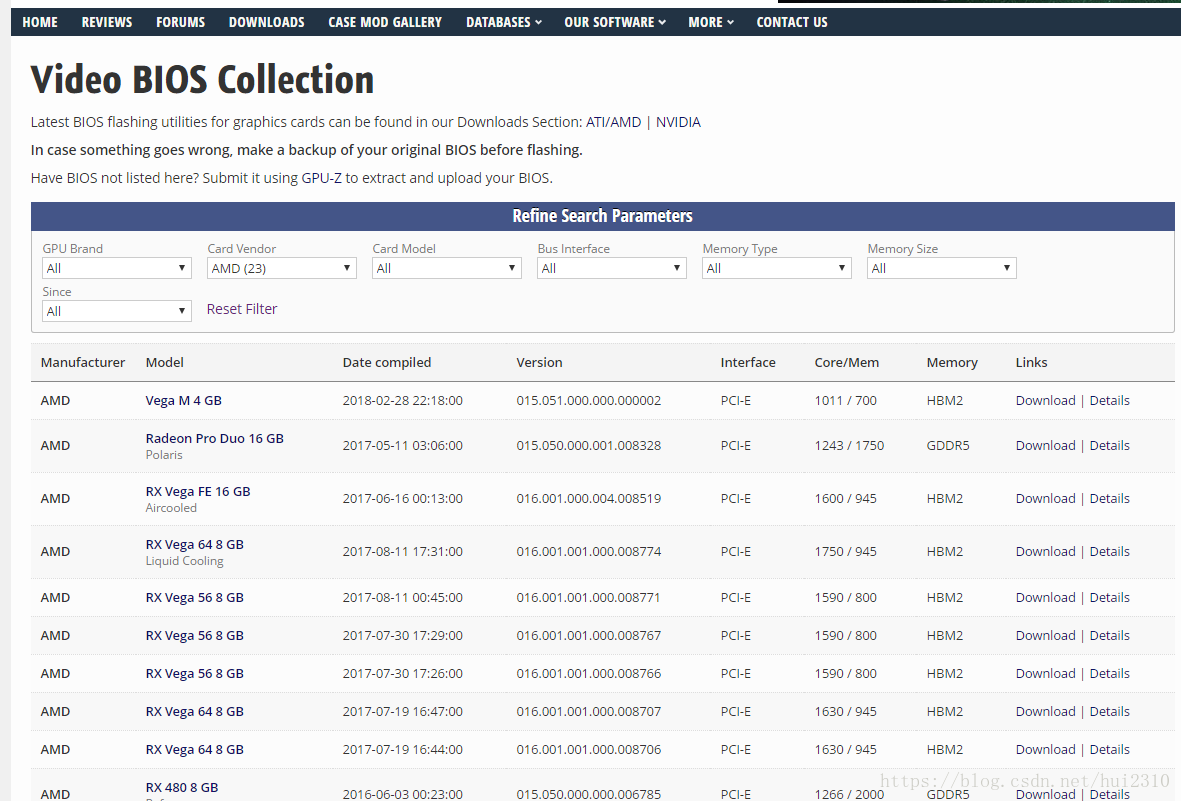
Task: Open the Since date filter dropdown
Action: click(116, 311)
